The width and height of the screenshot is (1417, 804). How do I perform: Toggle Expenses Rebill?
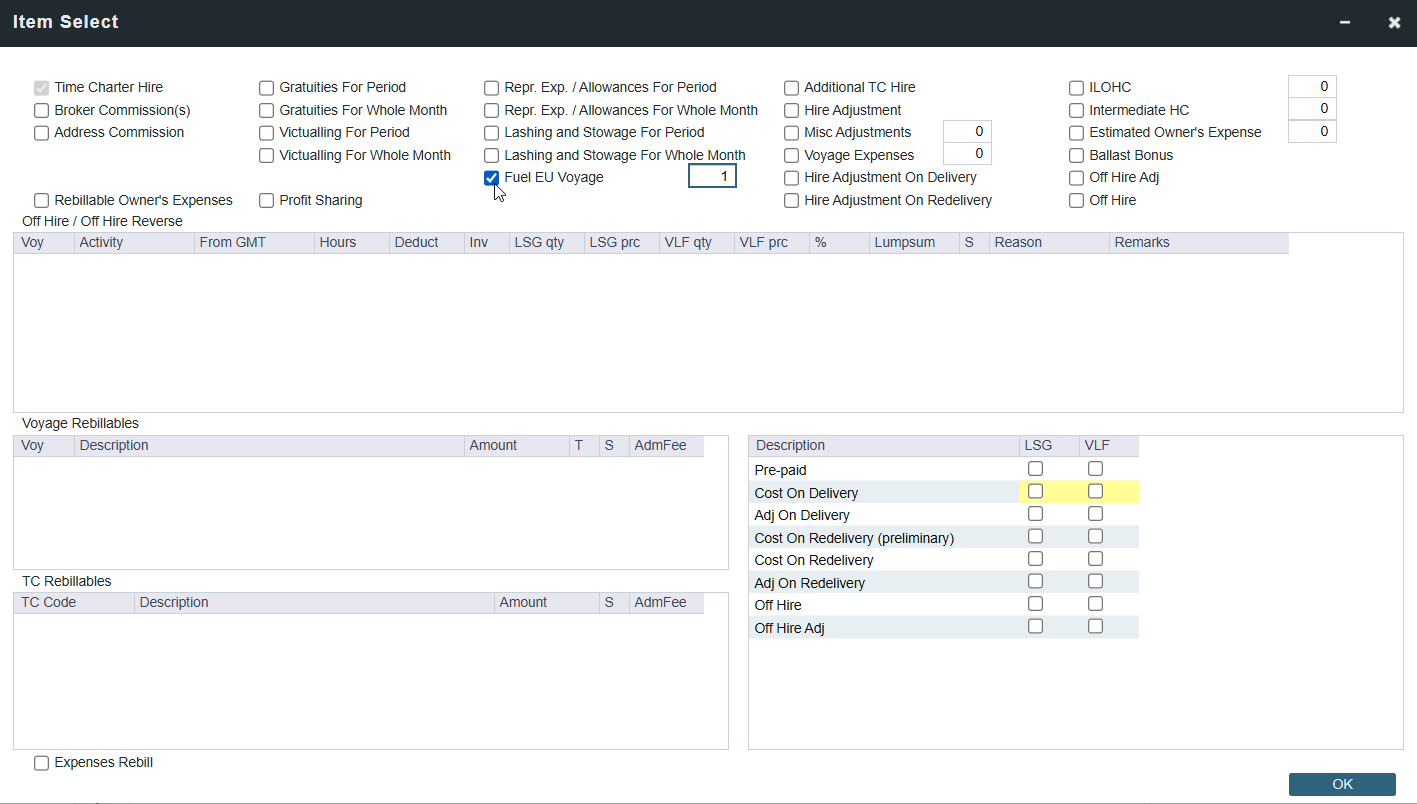tap(41, 762)
